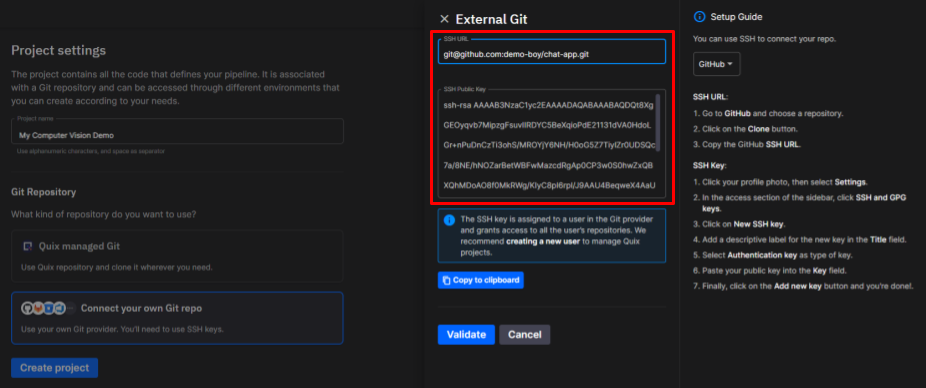
Task: Click the step "Click on the Clone button"
Action: (x=745, y=129)
